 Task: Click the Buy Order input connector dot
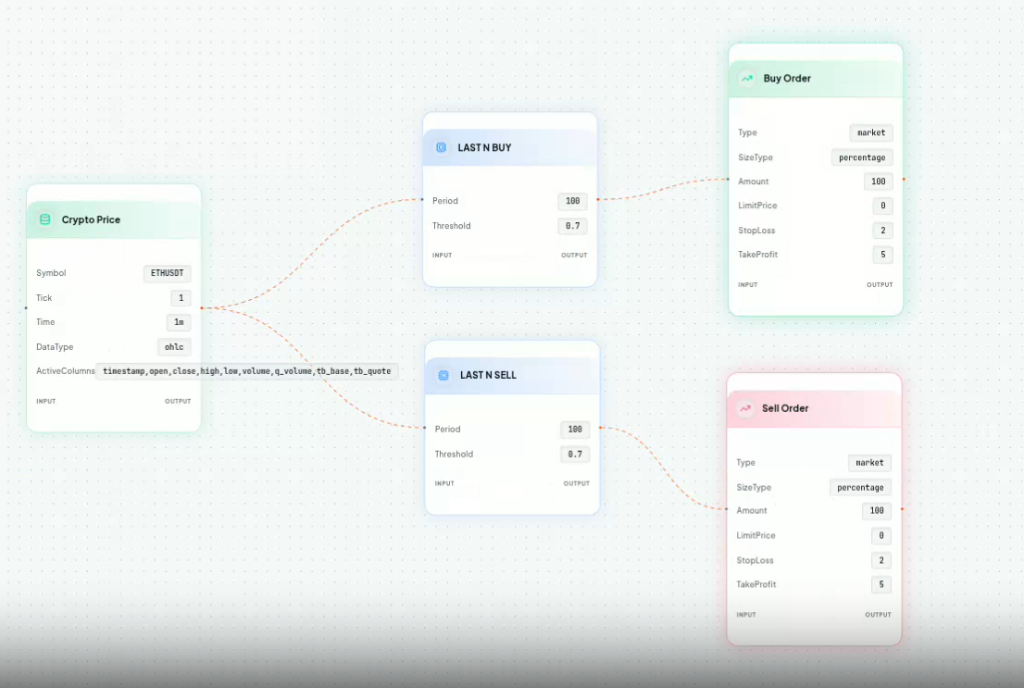(x=728, y=179)
